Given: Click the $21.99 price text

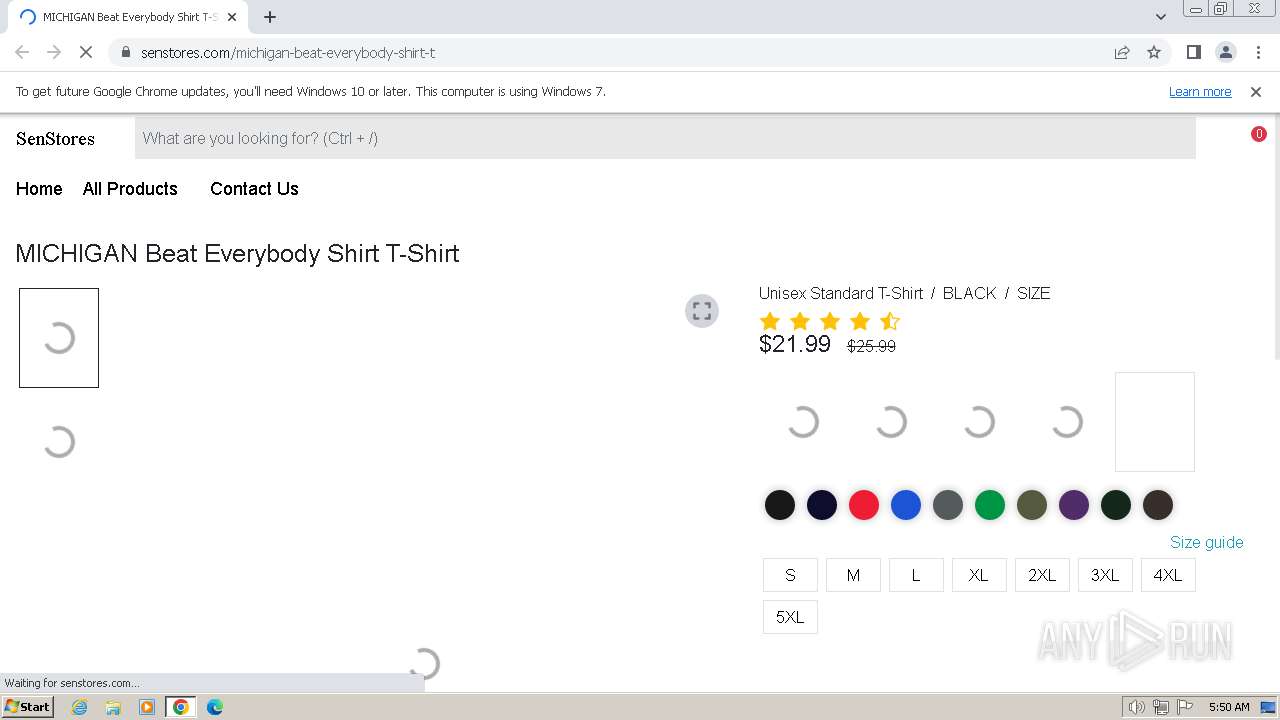Looking at the screenshot, I should (x=795, y=344).
